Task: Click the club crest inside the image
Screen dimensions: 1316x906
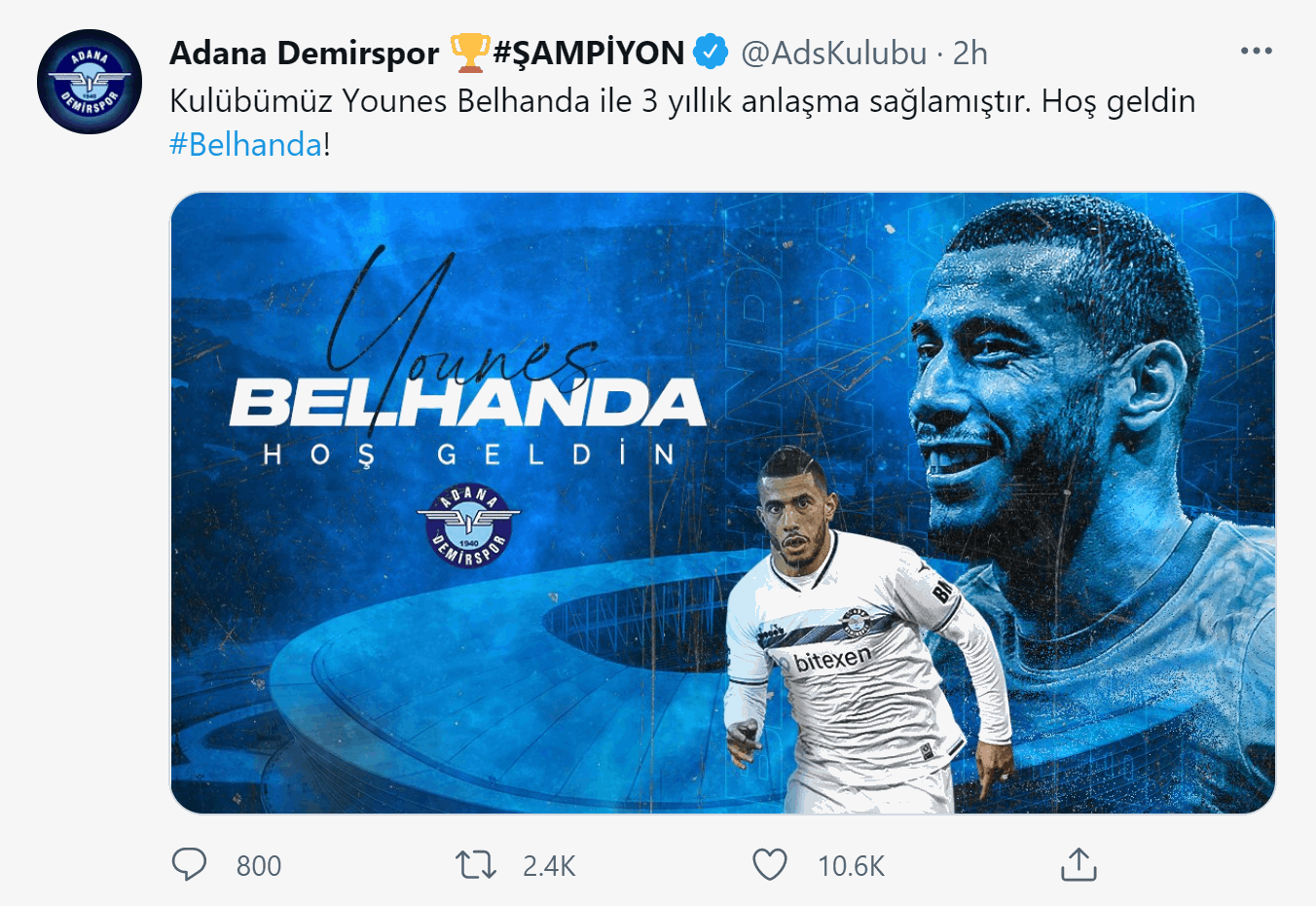Action: point(468,525)
